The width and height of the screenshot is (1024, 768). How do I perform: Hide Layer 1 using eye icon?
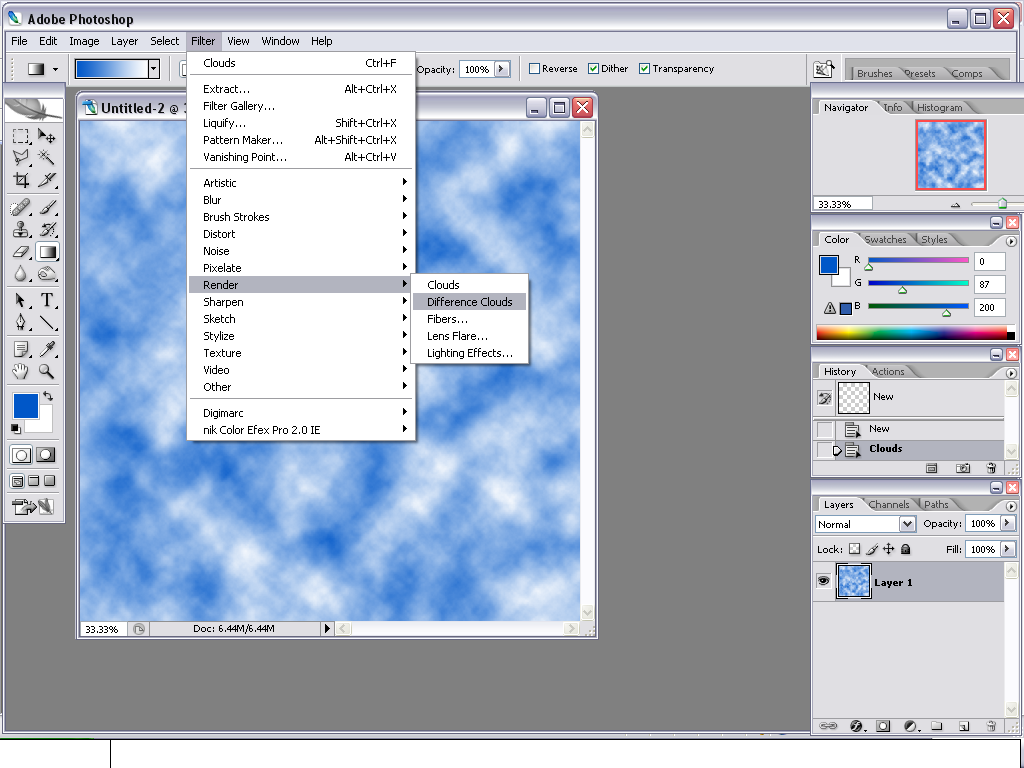click(x=824, y=581)
